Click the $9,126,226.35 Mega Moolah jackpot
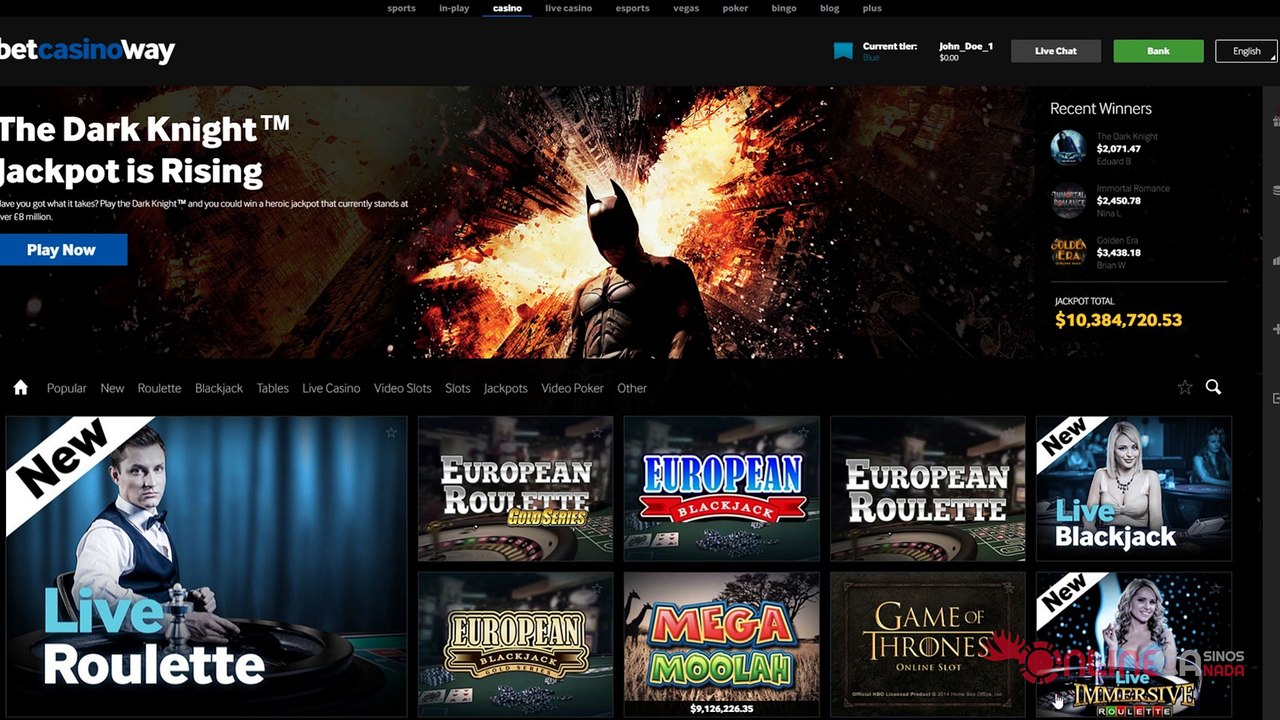 point(721,709)
